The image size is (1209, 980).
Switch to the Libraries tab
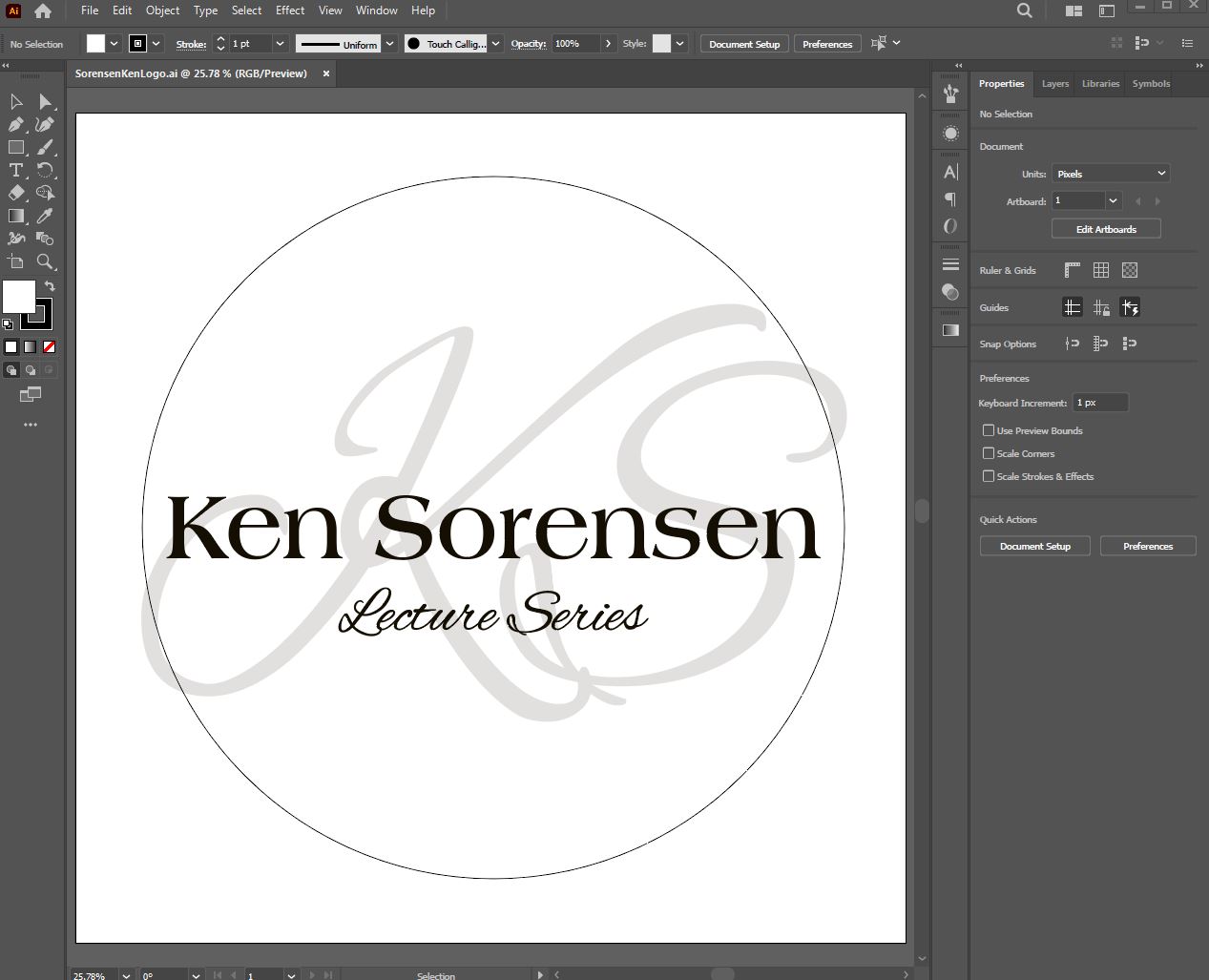click(1100, 84)
